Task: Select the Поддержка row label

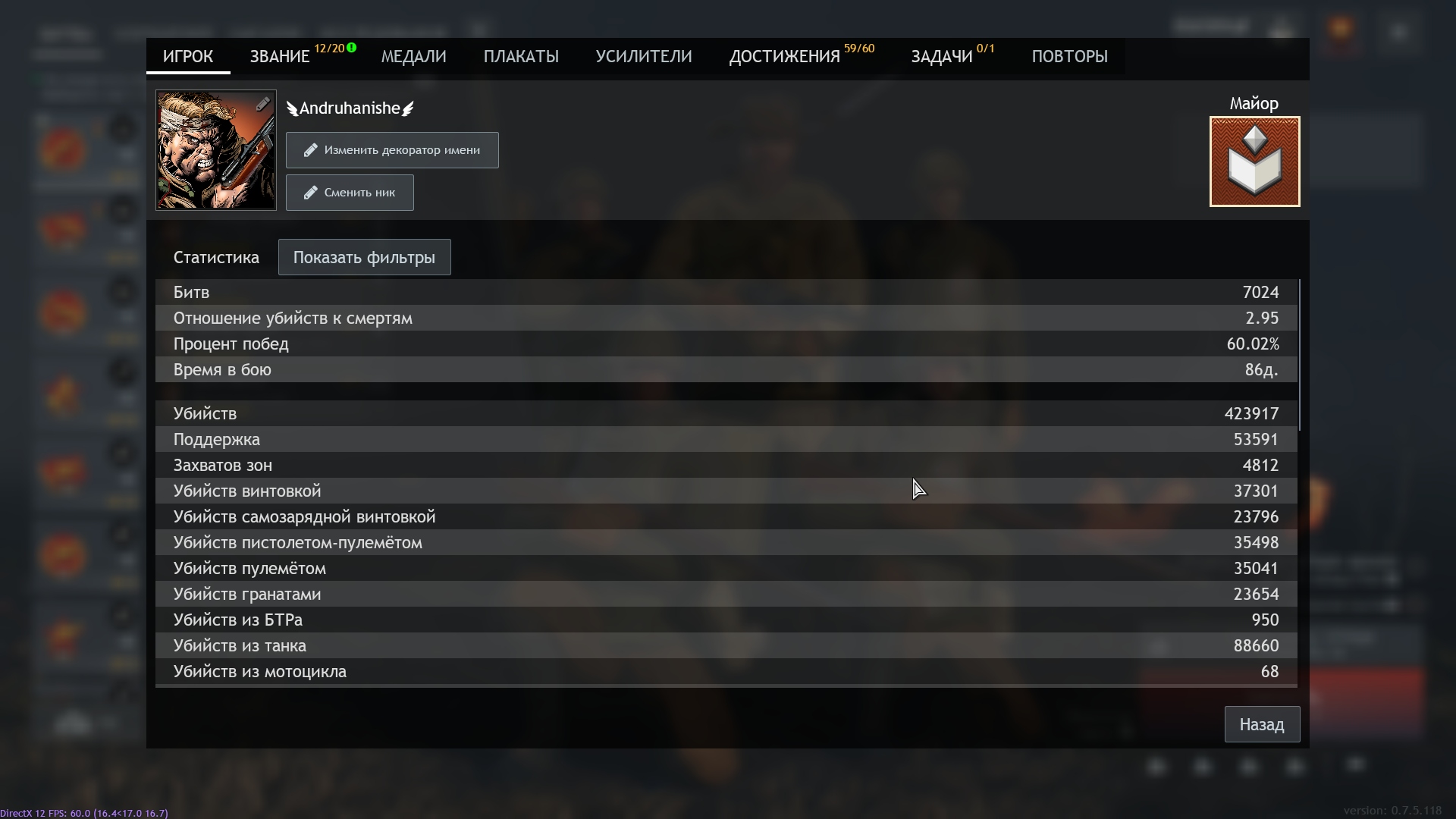Action: (217, 440)
